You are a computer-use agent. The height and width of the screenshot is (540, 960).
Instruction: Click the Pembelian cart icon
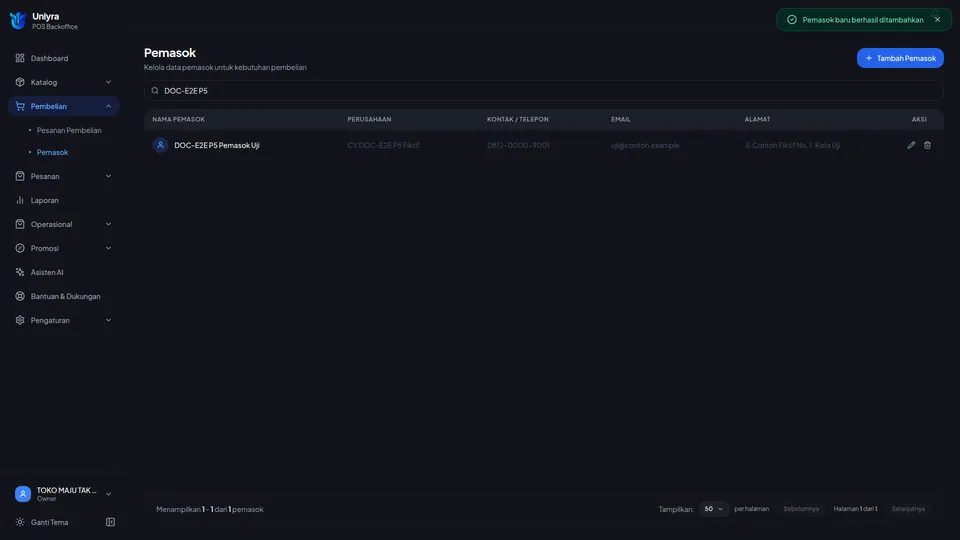coord(20,106)
